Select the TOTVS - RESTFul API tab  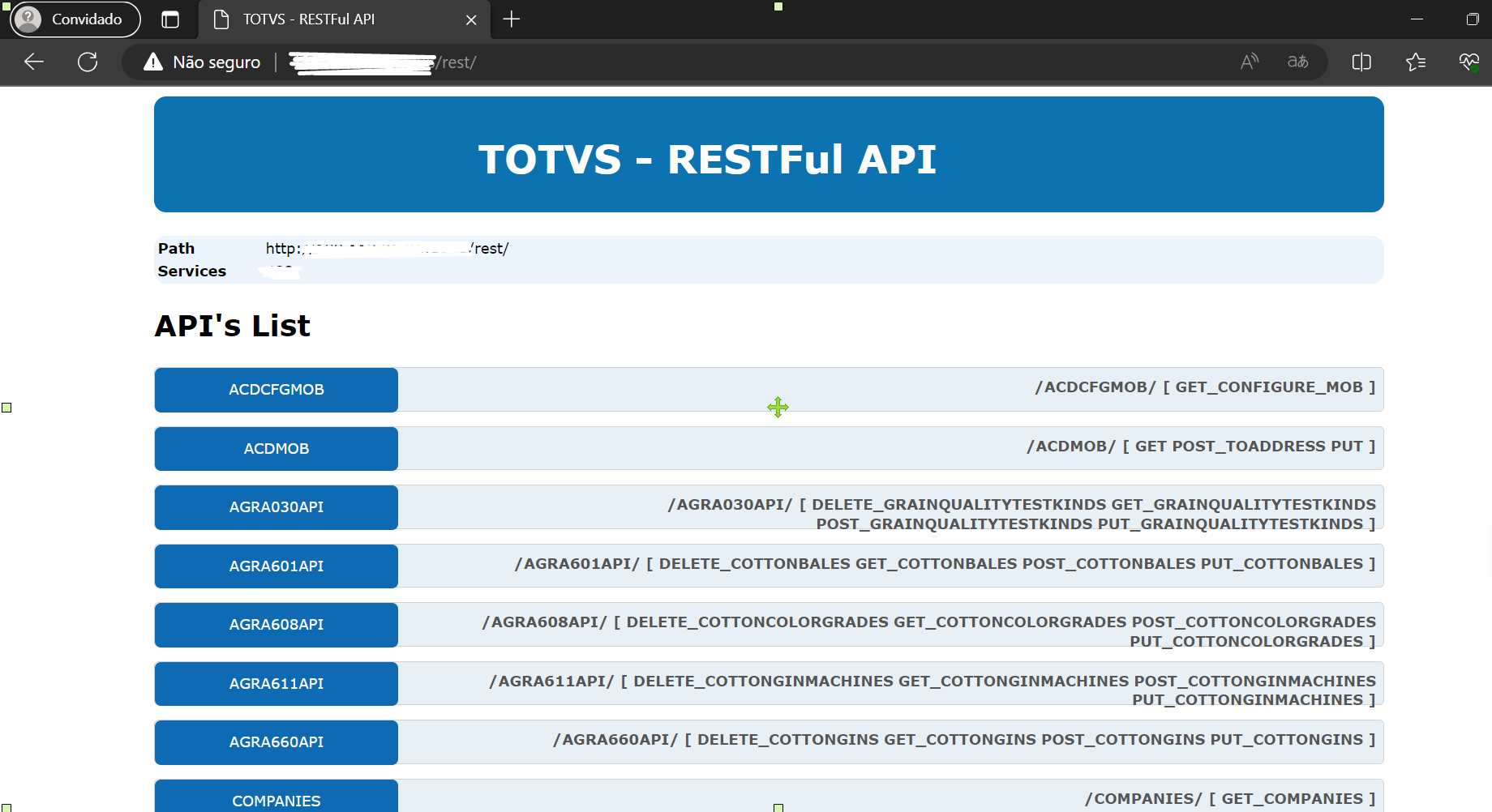345,19
